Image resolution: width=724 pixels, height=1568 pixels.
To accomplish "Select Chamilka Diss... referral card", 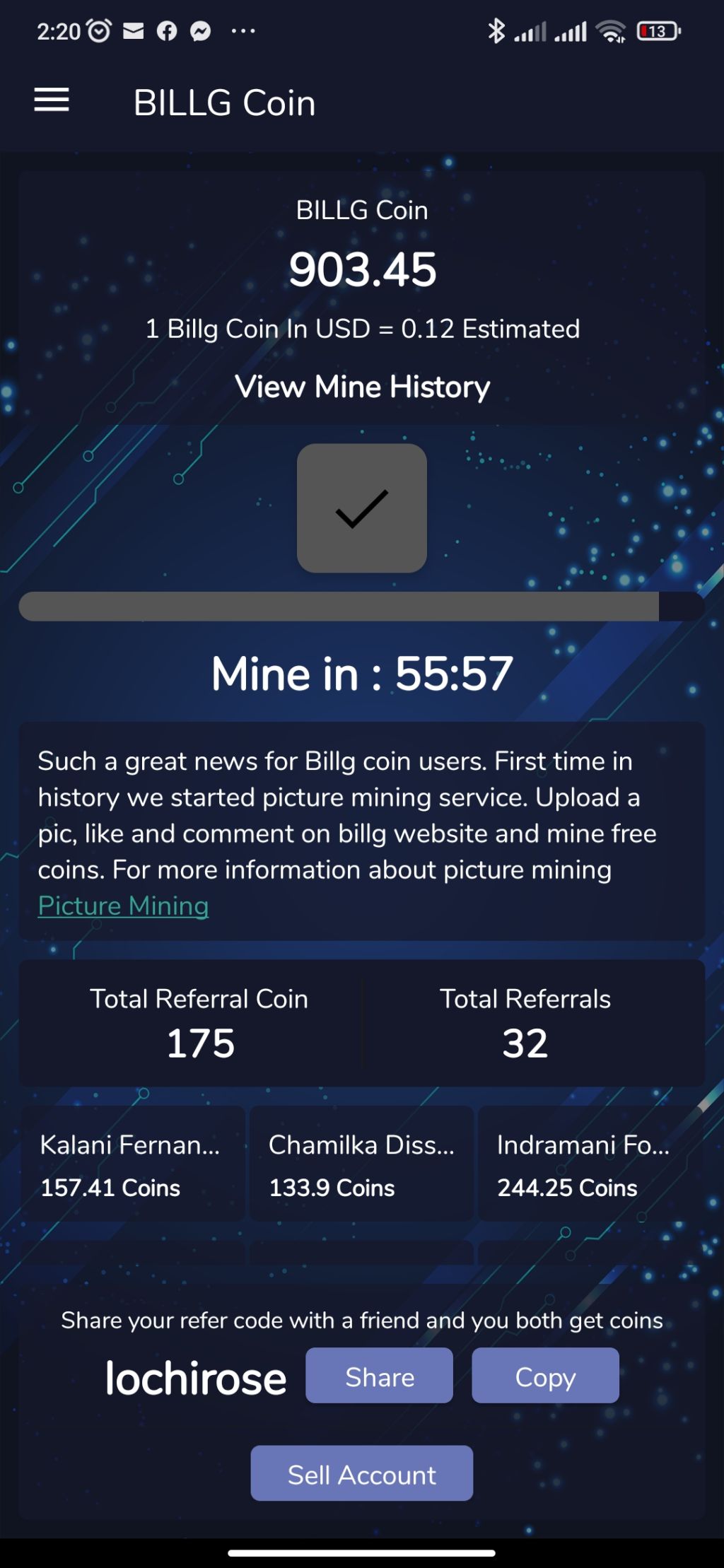I will 361,1164.
